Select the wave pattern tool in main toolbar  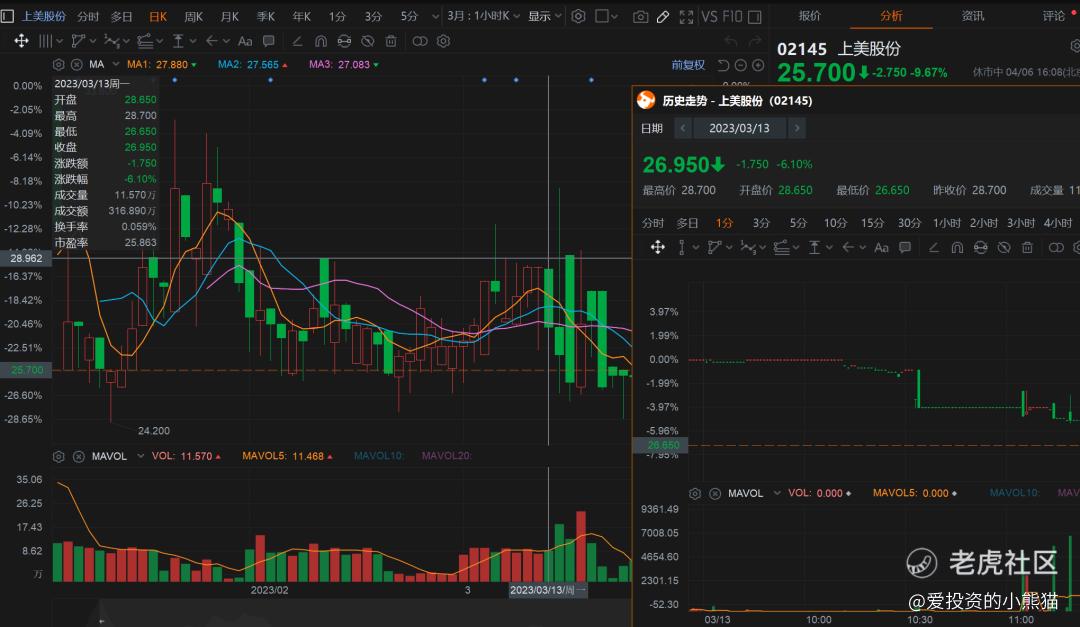click(x=112, y=41)
